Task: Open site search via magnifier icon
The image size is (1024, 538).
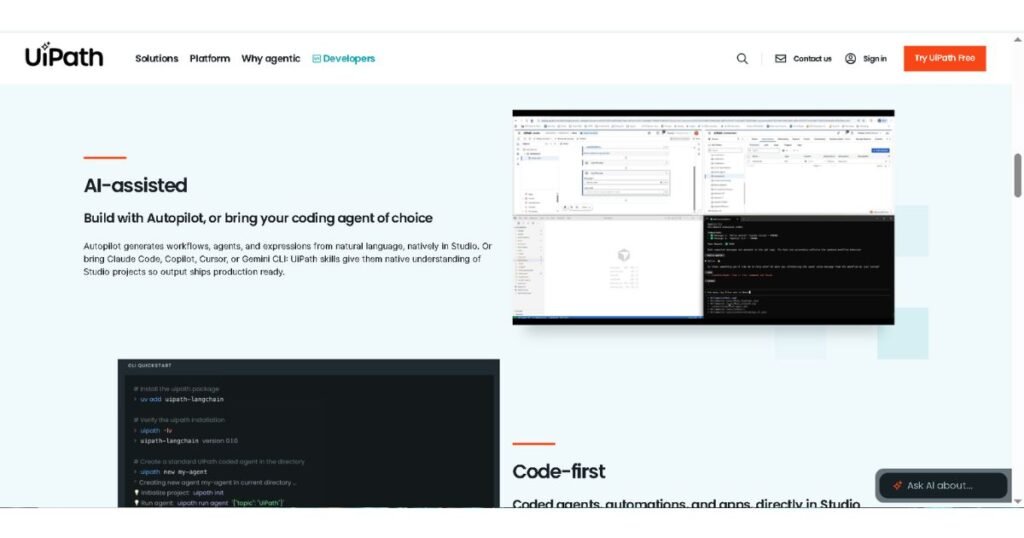Action: click(742, 58)
